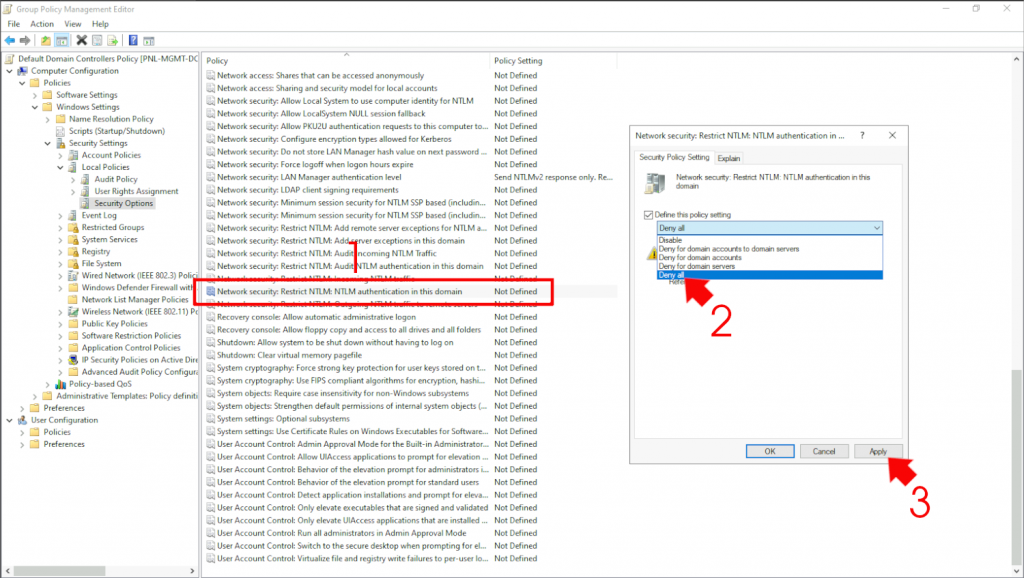Click the dialog title bar help icon
The width and height of the screenshot is (1024, 578).
pyautogui.click(x=862, y=135)
